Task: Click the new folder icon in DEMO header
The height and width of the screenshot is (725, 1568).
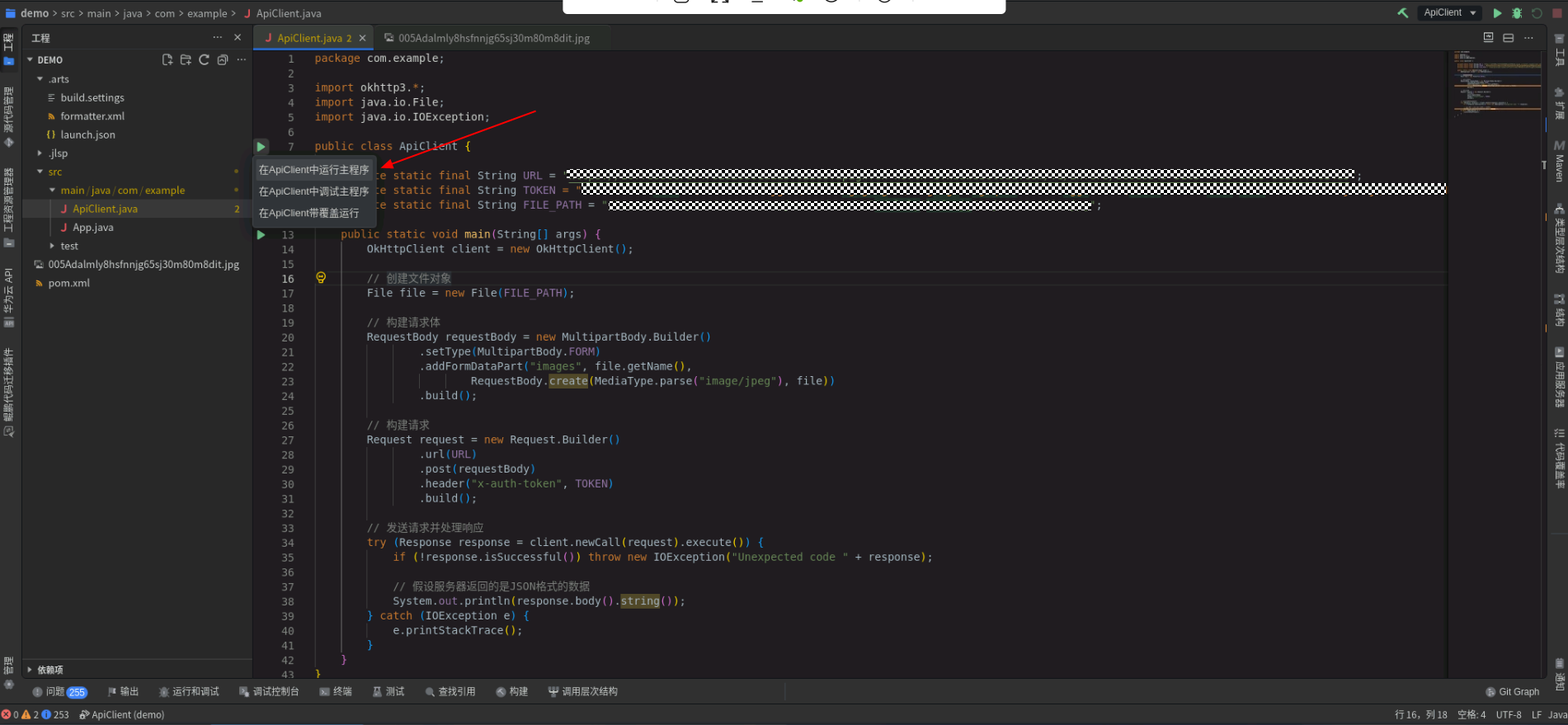Action: pyautogui.click(x=186, y=59)
